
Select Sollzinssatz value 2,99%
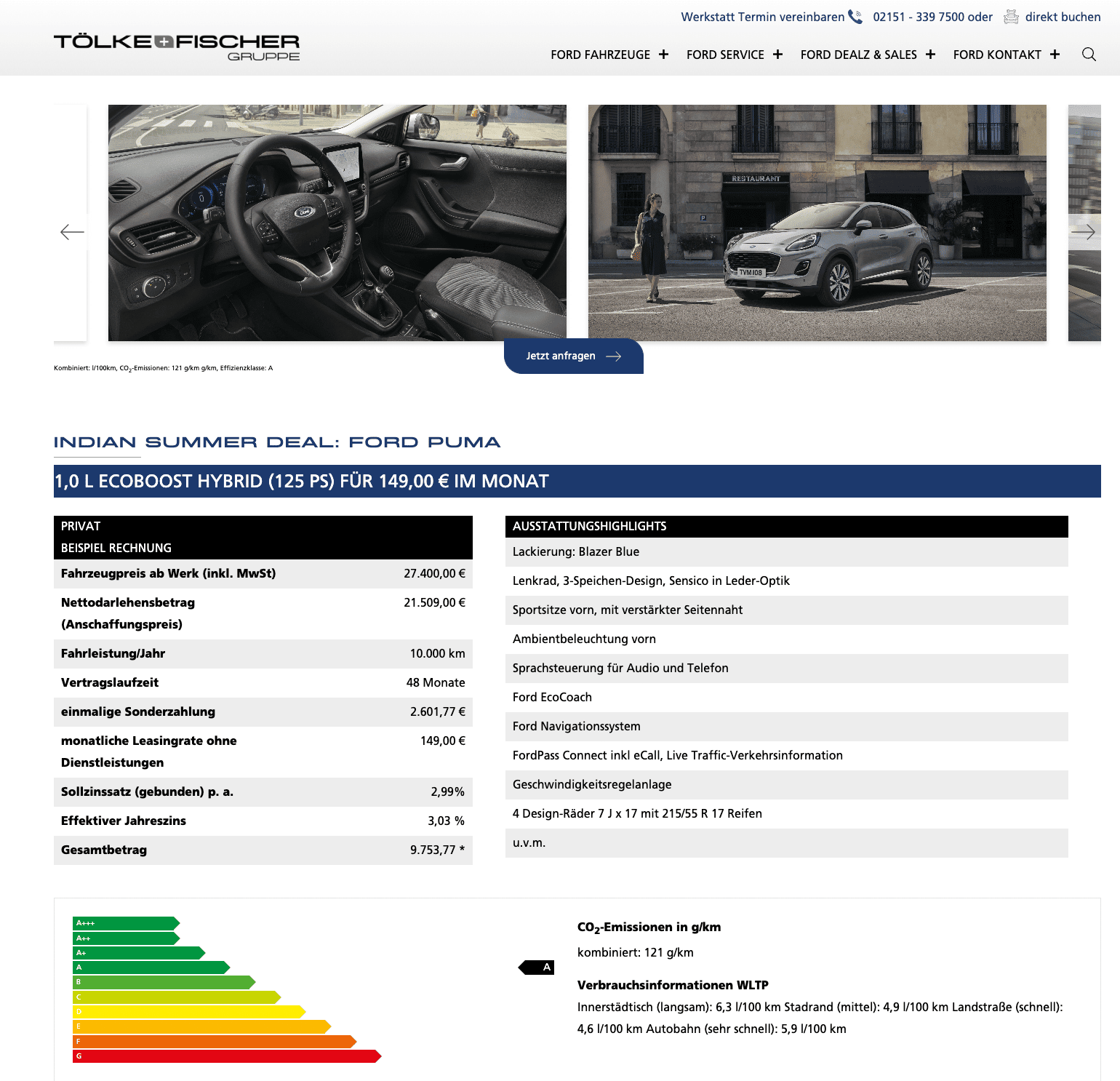[x=447, y=791]
